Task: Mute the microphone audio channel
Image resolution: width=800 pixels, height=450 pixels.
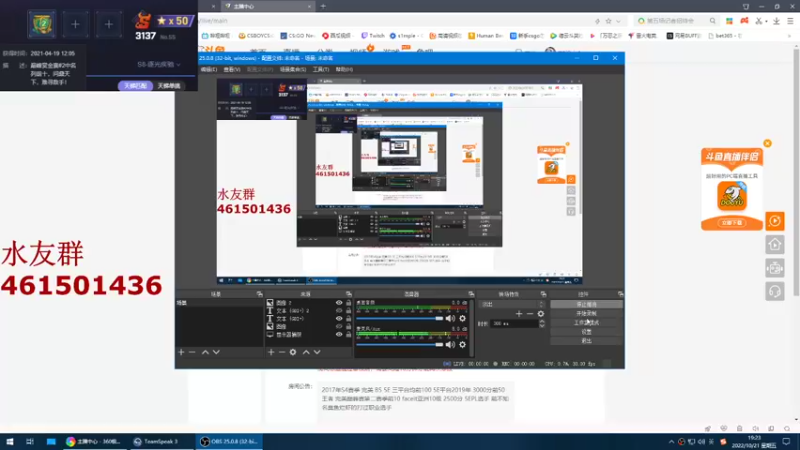Action: tap(450, 345)
